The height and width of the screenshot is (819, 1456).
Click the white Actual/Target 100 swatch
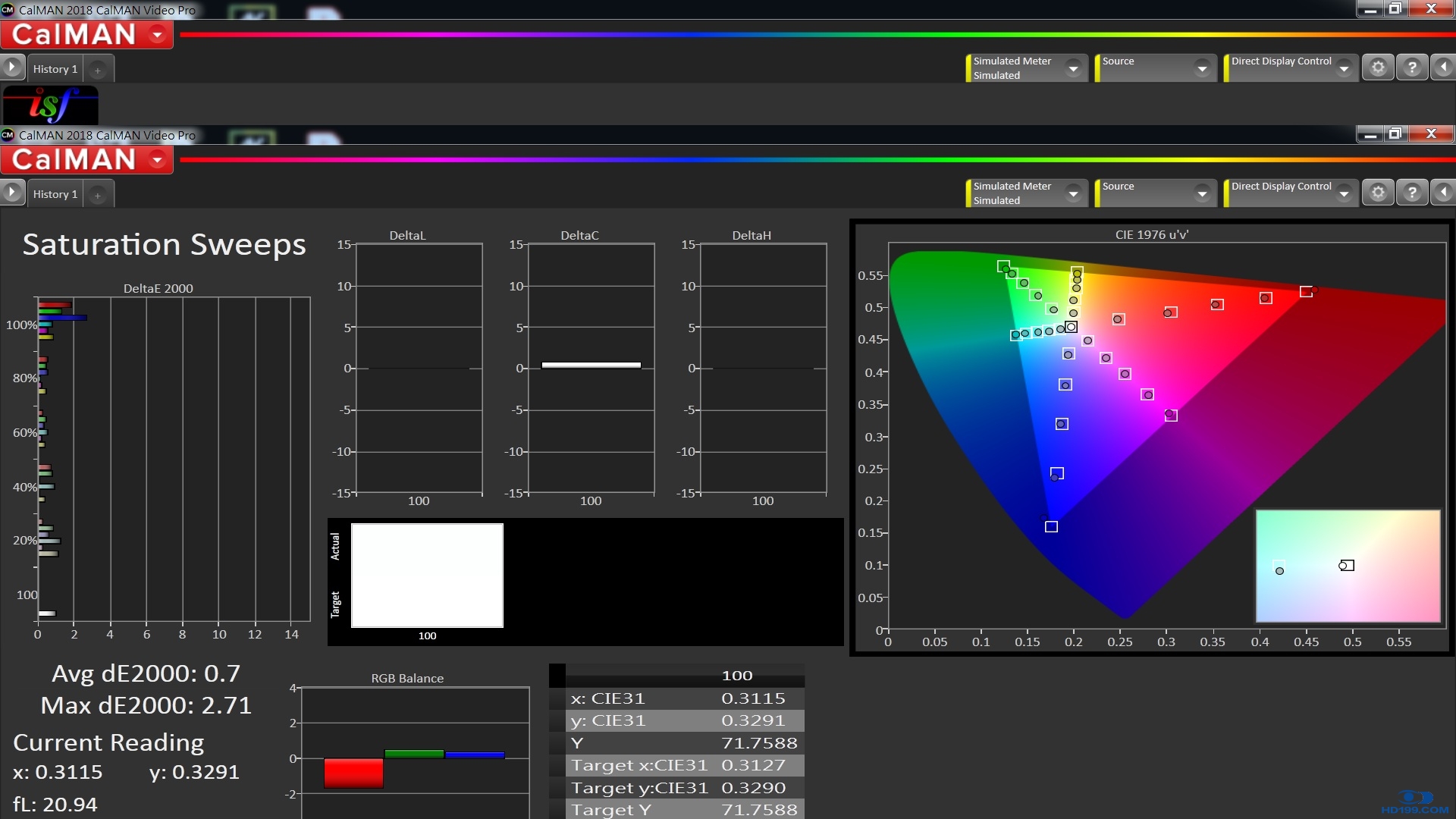coord(427,575)
